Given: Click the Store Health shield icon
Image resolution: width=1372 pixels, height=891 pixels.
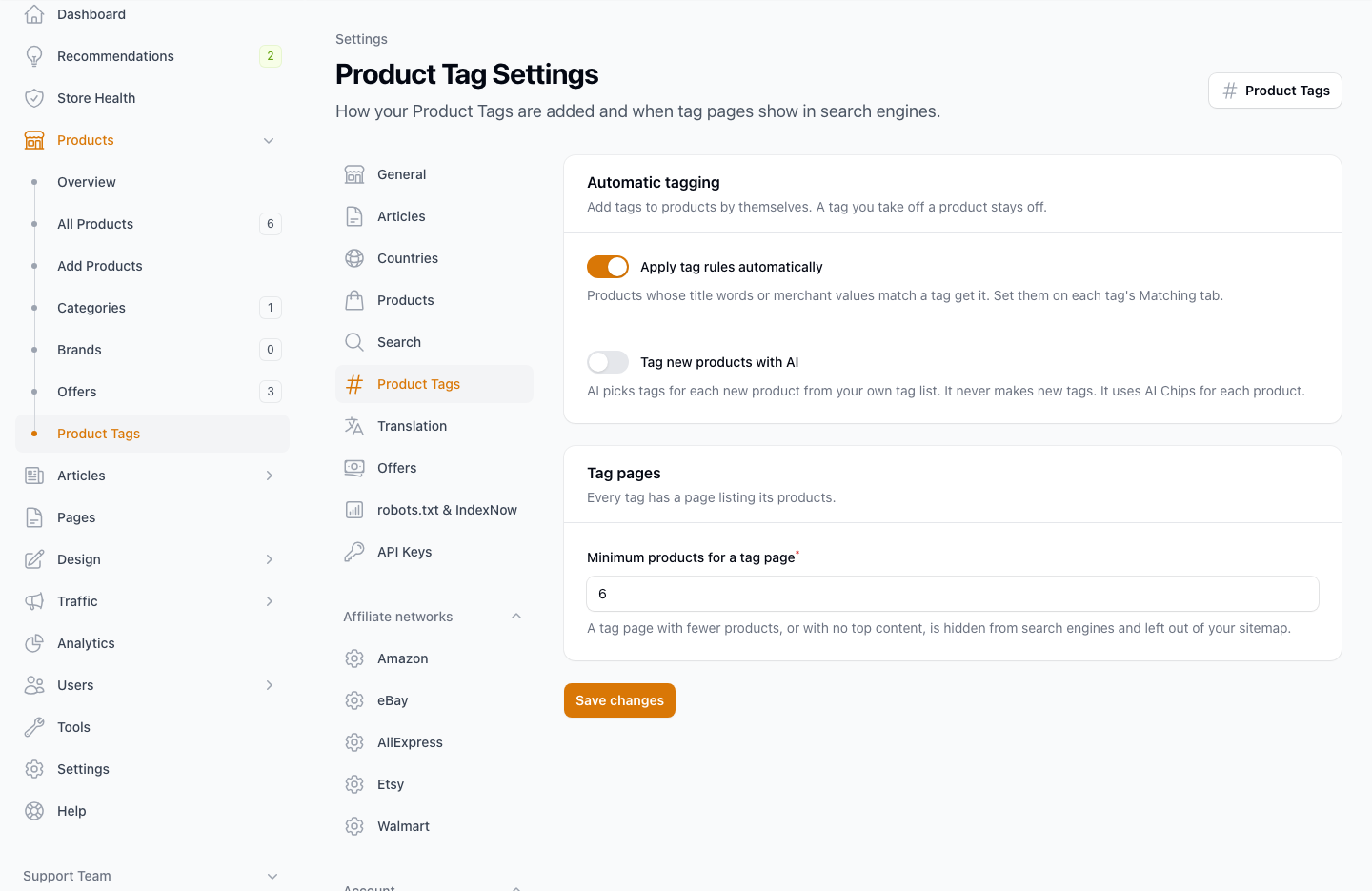Looking at the screenshot, I should pos(34,98).
